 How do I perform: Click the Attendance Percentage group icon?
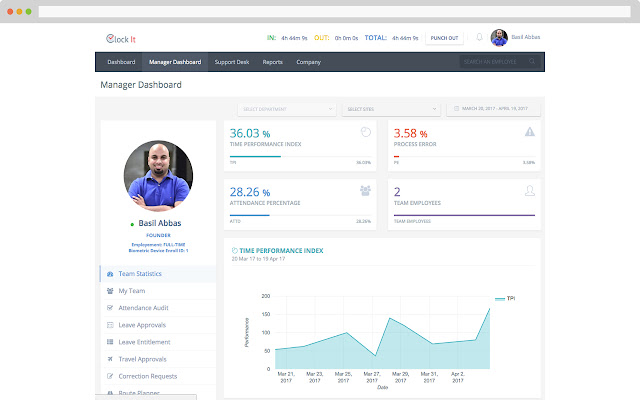(365, 190)
